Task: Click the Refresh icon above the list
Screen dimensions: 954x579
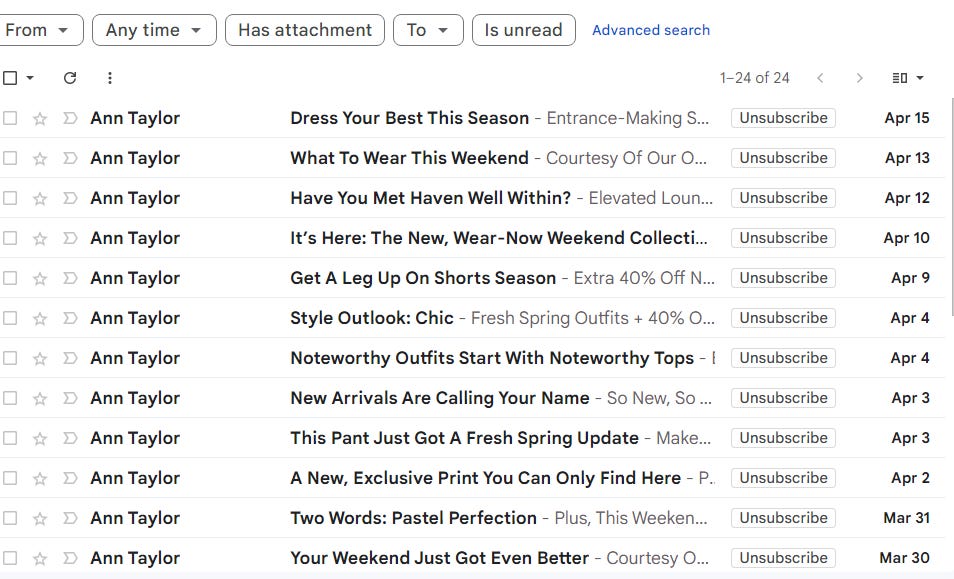Action: point(70,78)
